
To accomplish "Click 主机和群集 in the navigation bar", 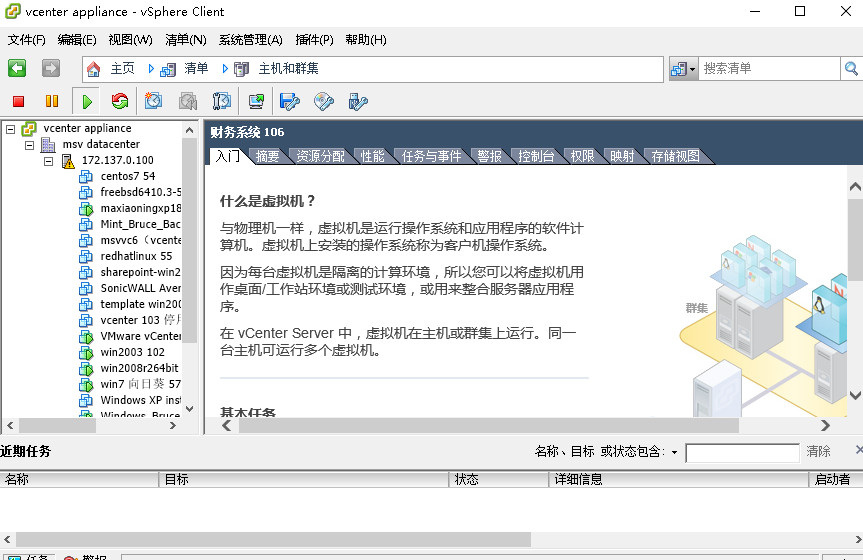I will 288,68.
